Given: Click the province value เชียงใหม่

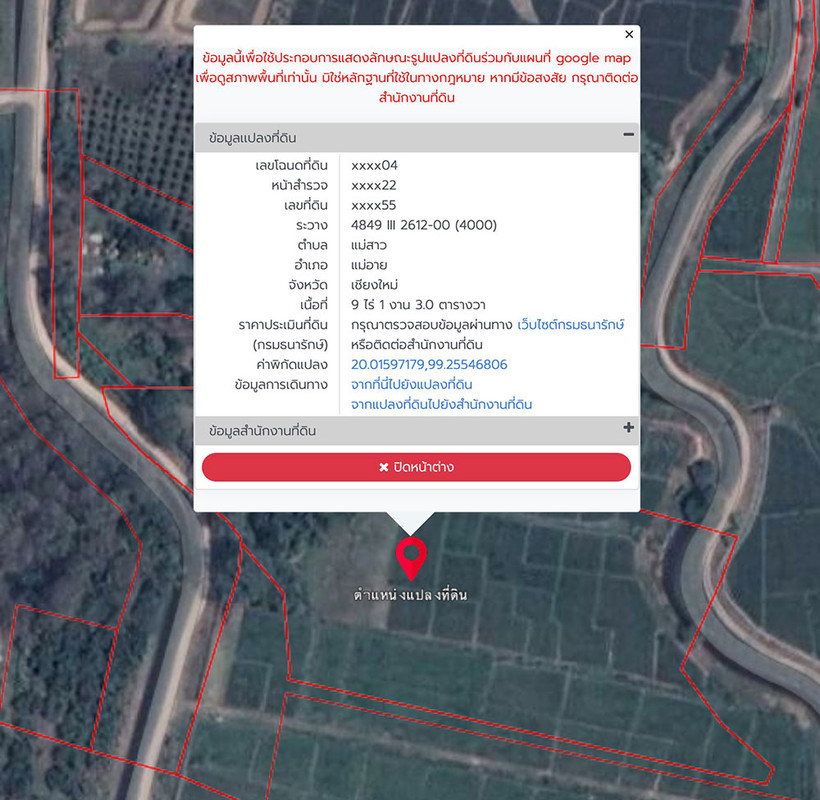Looking at the screenshot, I should (374, 284).
